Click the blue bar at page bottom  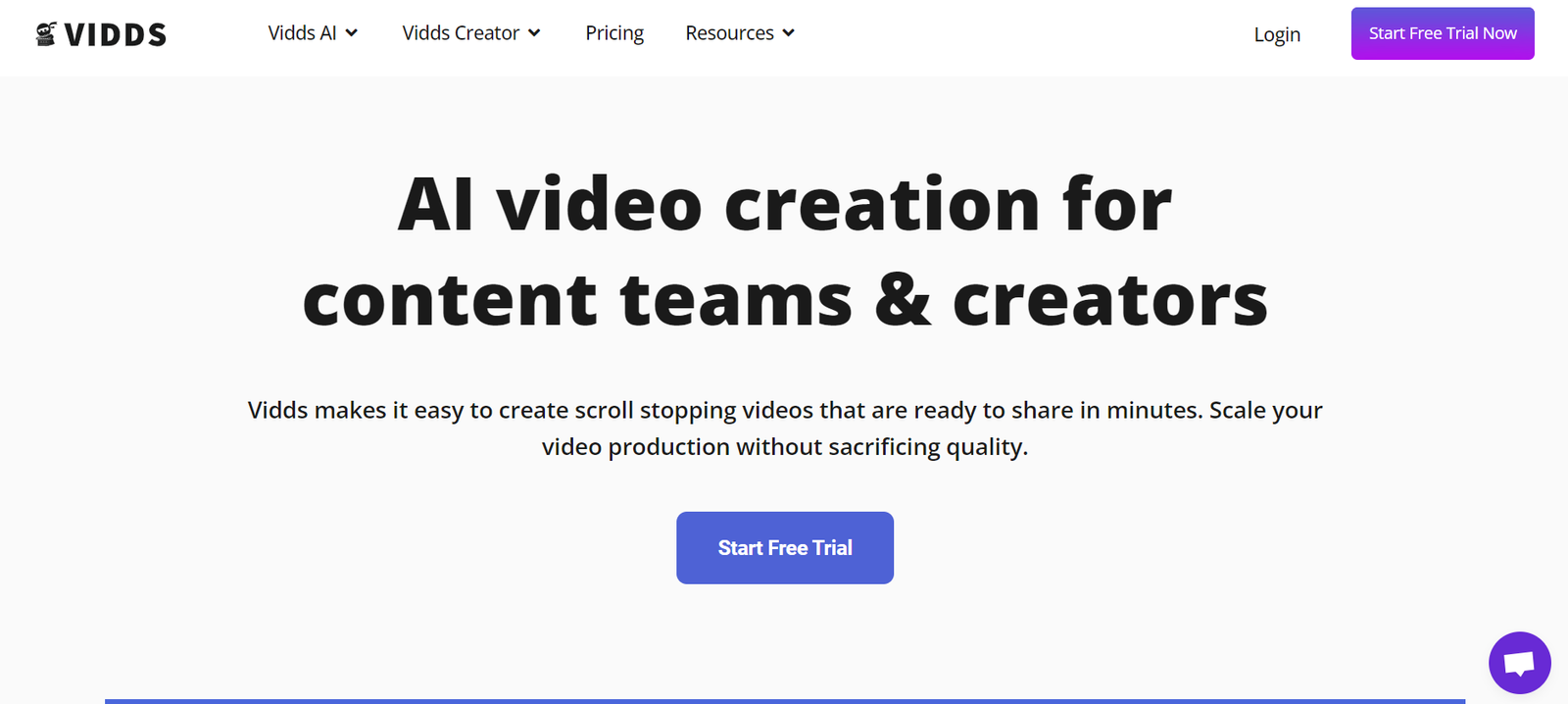pos(784,700)
